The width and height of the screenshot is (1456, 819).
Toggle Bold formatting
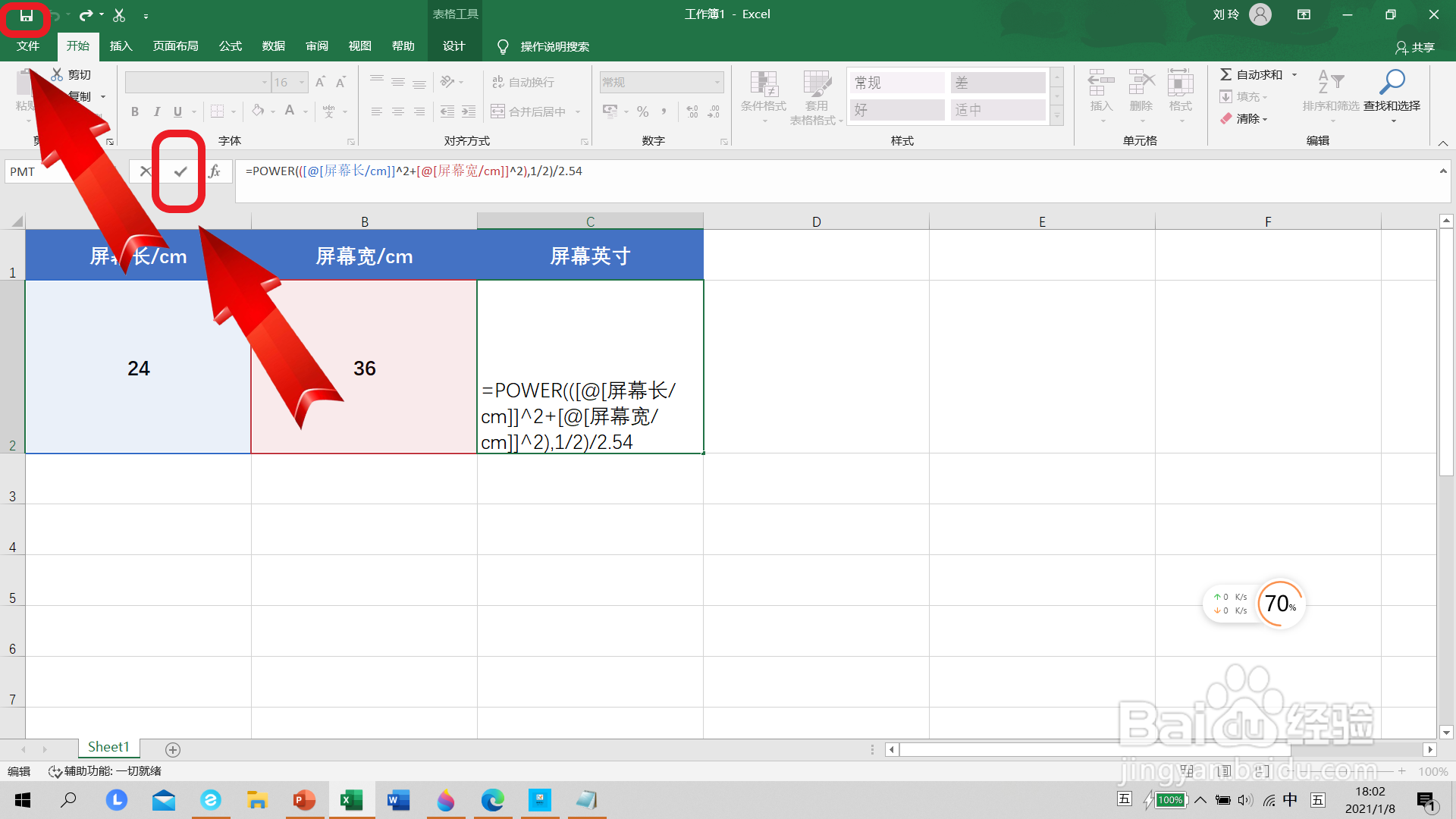click(x=135, y=112)
